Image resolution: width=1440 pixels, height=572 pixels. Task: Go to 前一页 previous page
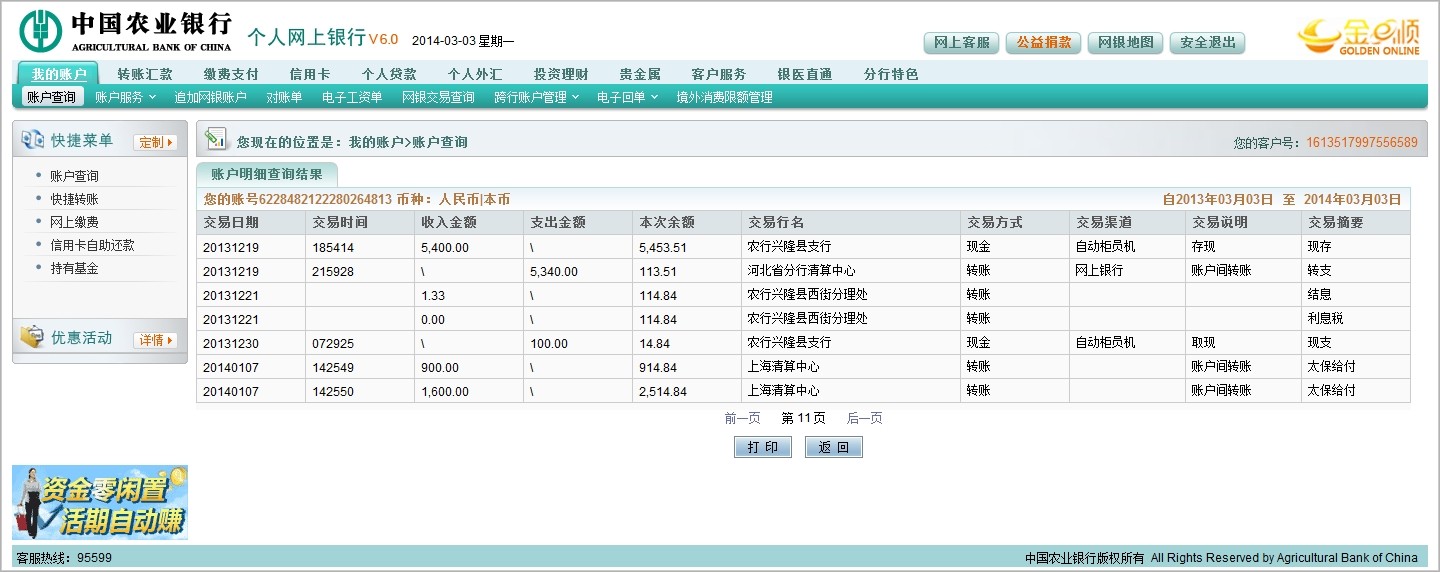(742, 418)
